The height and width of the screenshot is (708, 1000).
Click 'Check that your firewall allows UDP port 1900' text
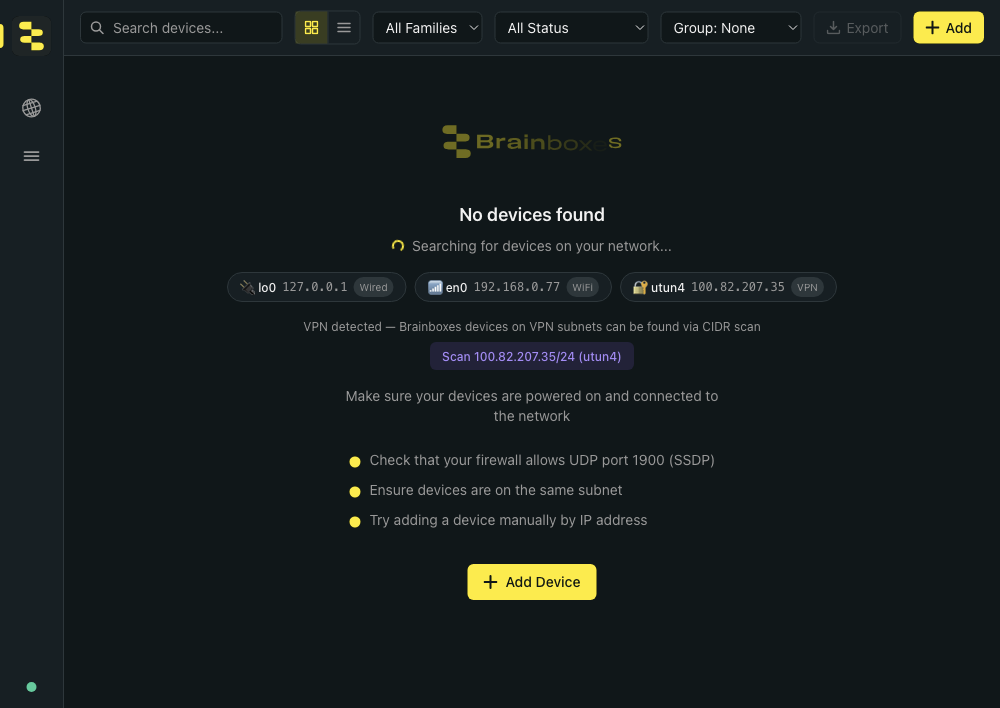coord(542,461)
